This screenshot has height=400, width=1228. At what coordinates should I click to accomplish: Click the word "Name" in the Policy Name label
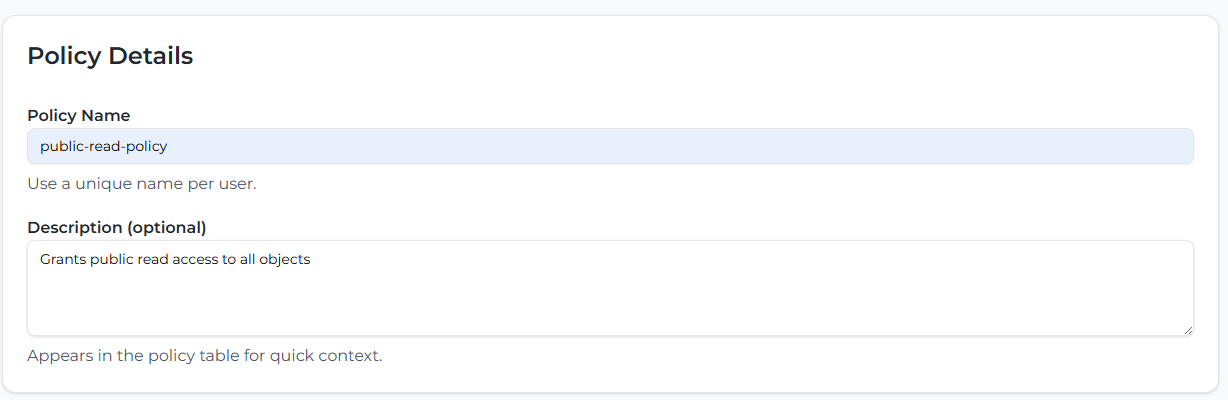pyautogui.click(x=106, y=115)
